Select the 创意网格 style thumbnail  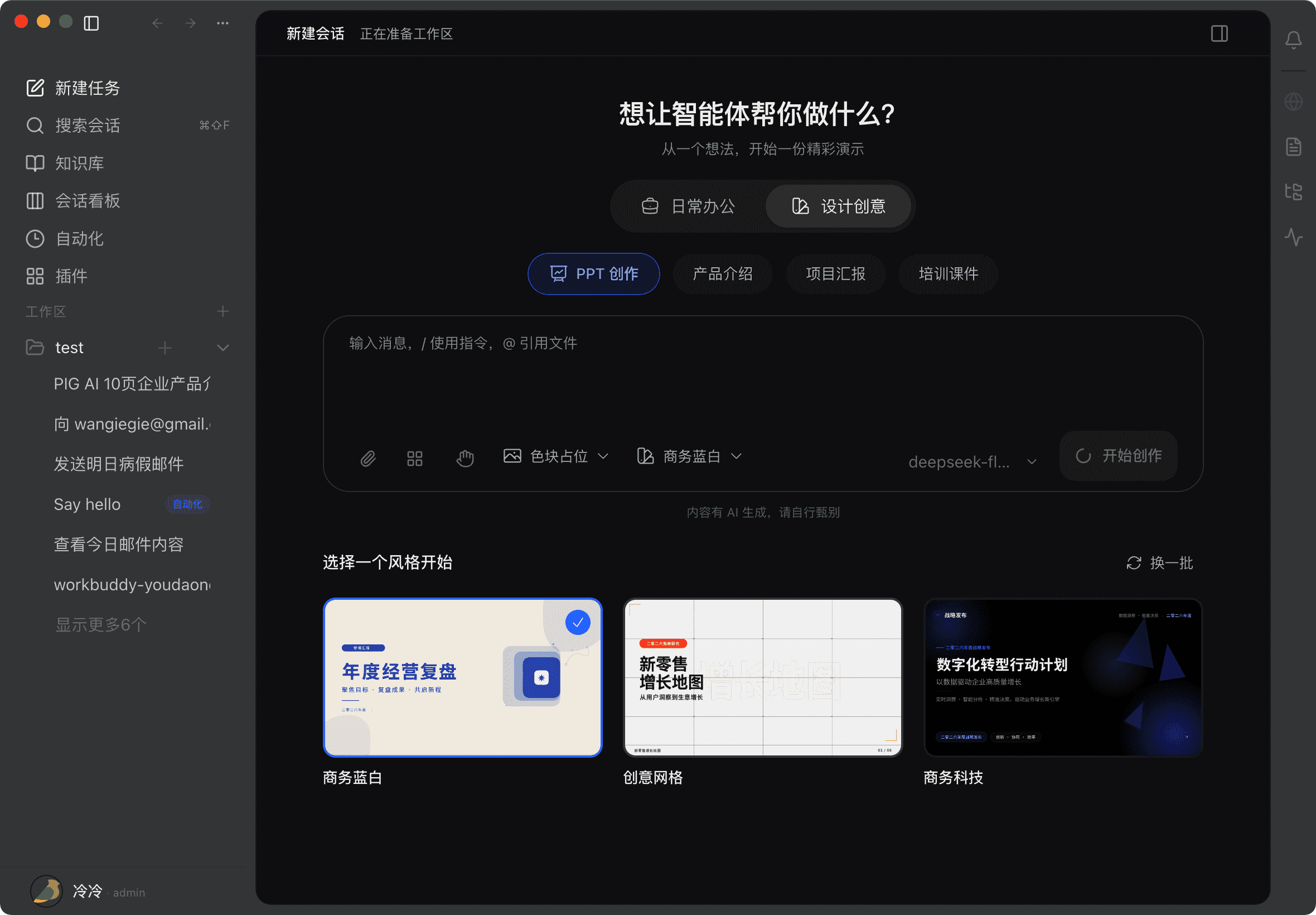click(x=763, y=677)
